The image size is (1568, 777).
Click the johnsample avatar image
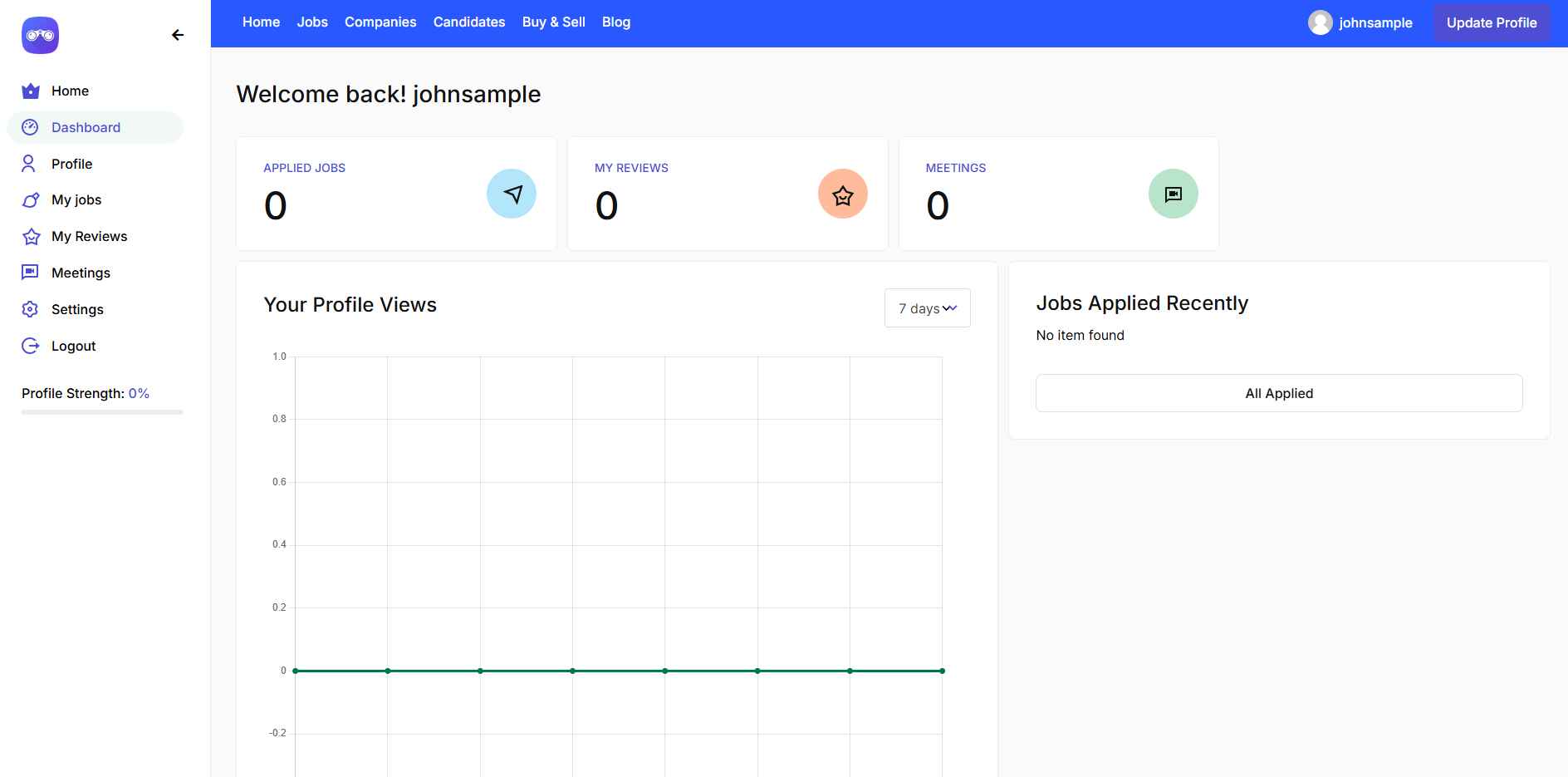(x=1321, y=22)
